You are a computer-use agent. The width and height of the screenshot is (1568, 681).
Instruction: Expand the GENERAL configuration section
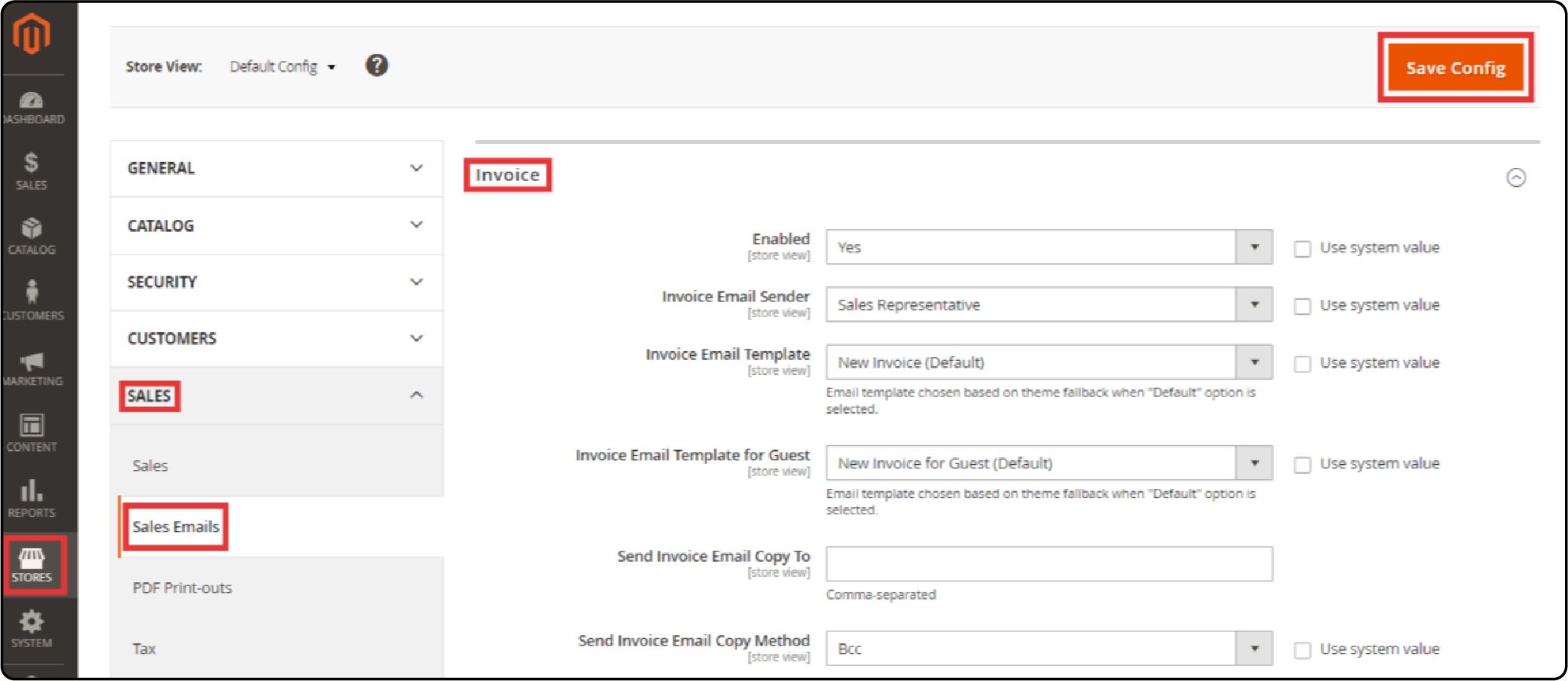pyautogui.click(x=277, y=168)
